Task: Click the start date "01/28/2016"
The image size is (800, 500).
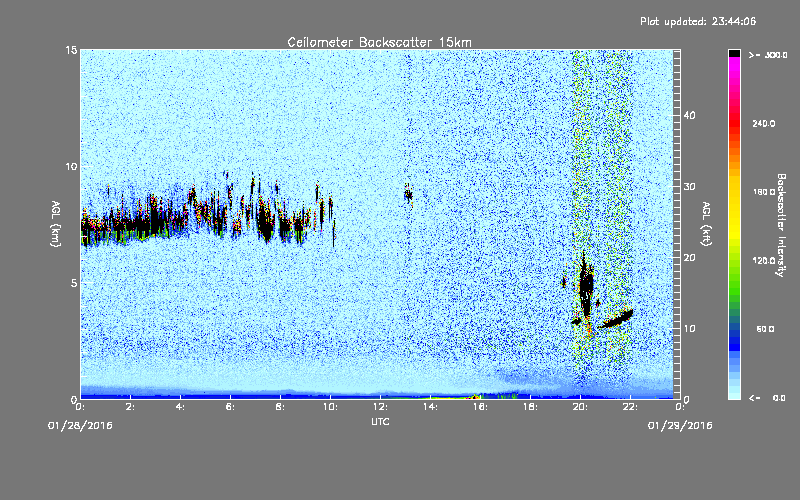Action: coord(80,425)
